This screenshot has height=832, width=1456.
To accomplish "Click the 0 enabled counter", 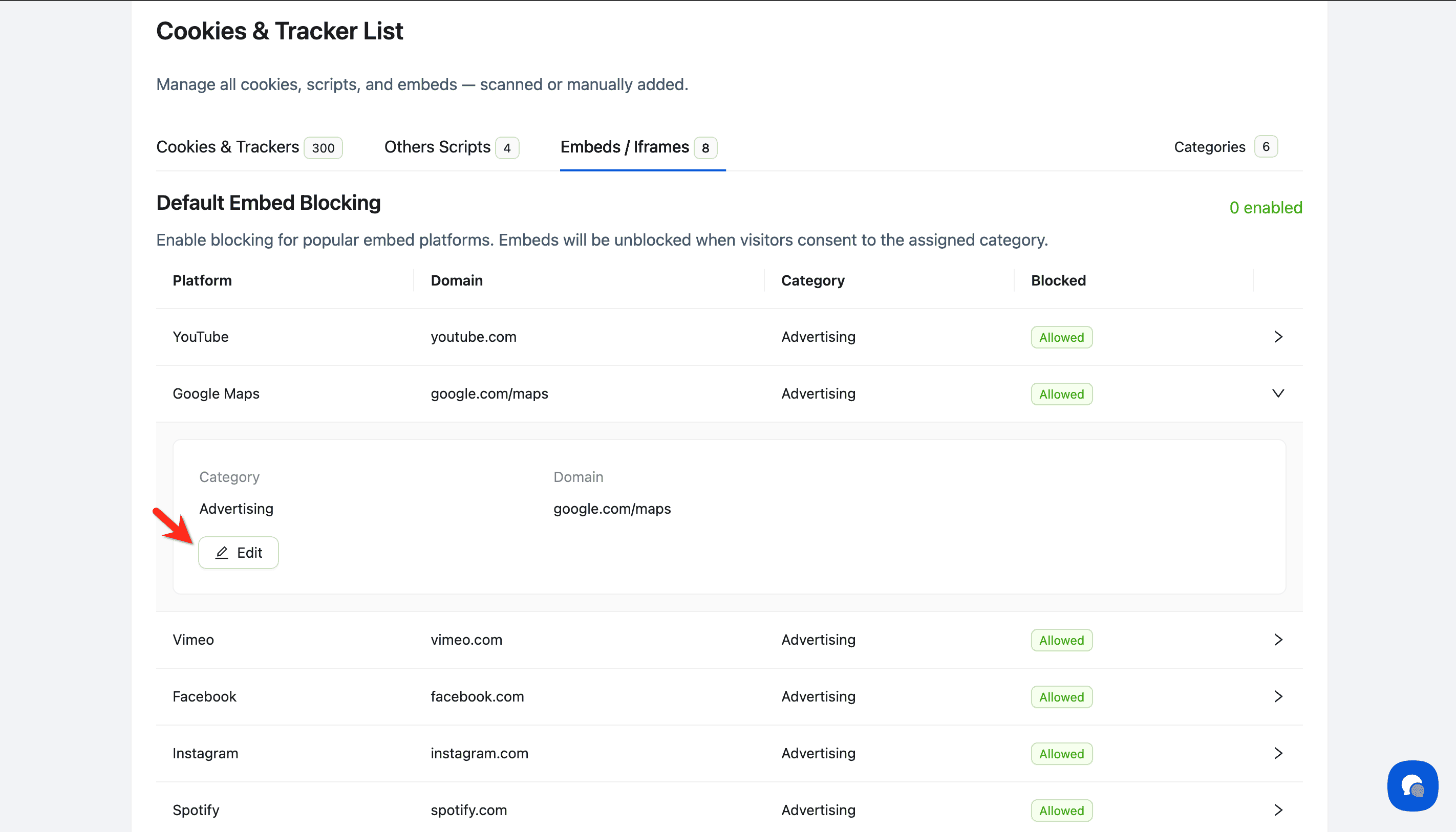I will coord(1265,207).
